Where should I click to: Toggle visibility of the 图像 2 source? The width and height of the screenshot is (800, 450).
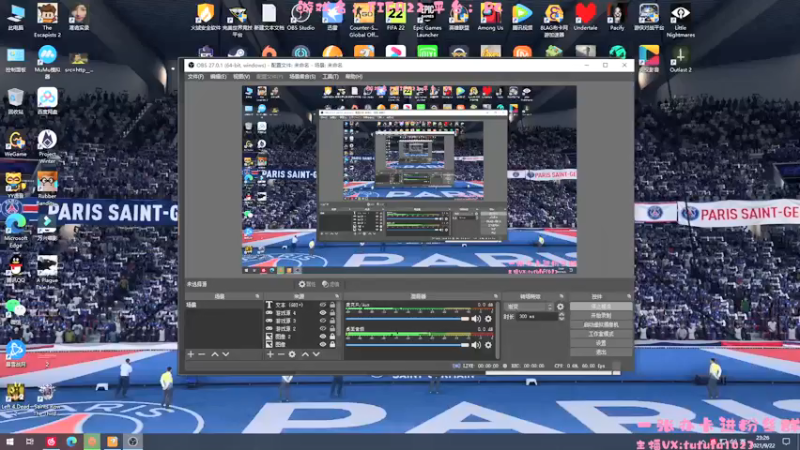click(322, 337)
